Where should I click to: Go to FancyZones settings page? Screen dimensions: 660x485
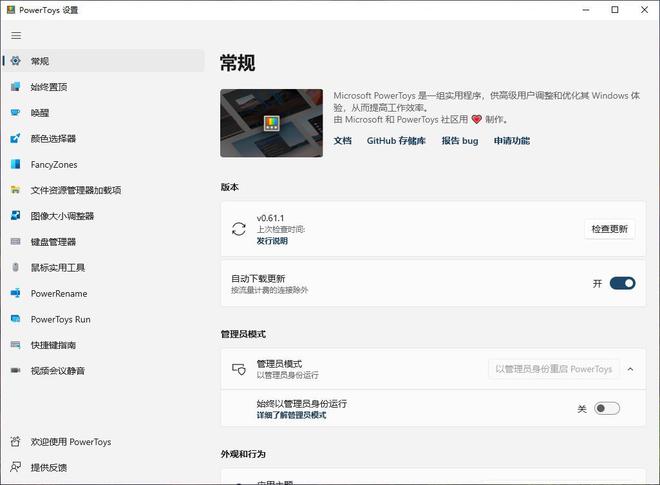click(x=104, y=164)
